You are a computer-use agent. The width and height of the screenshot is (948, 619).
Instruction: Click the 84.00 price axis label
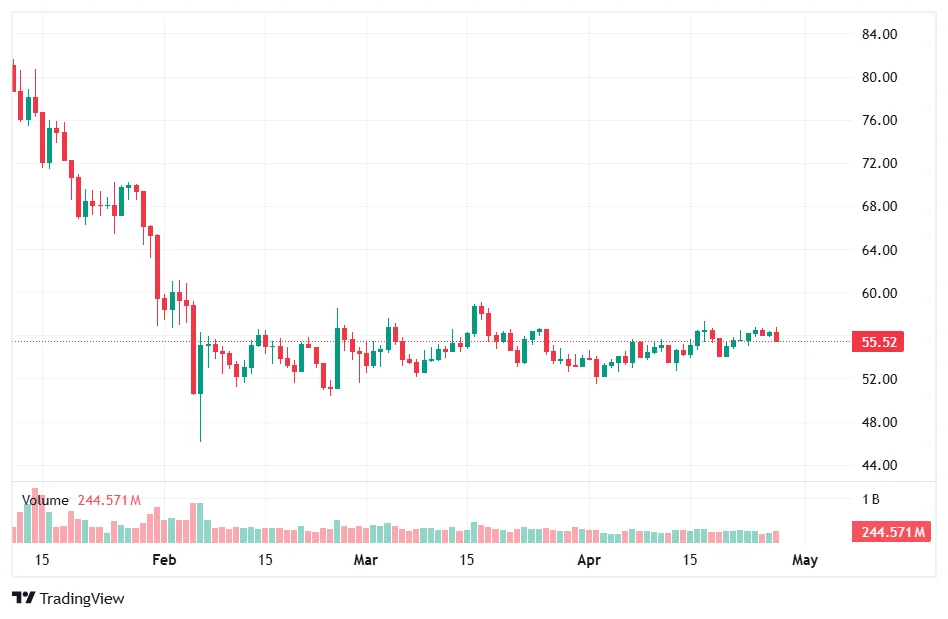(x=879, y=34)
